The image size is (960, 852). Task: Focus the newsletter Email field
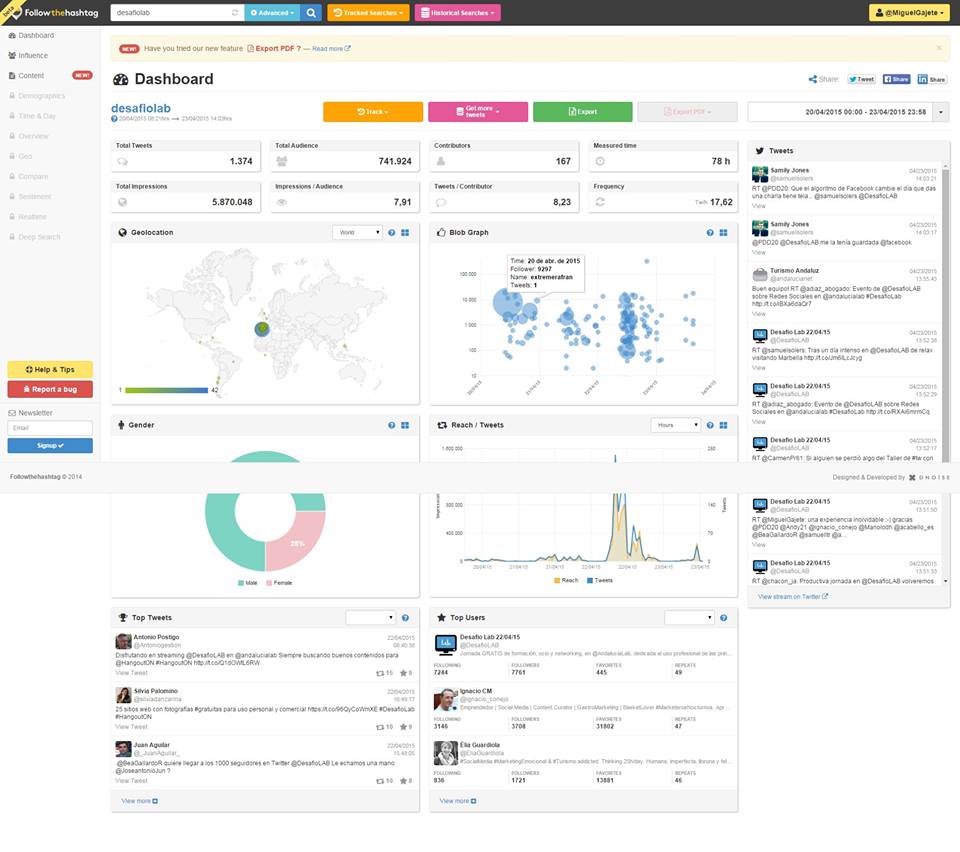pyautogui.click(x=50, y=428)
